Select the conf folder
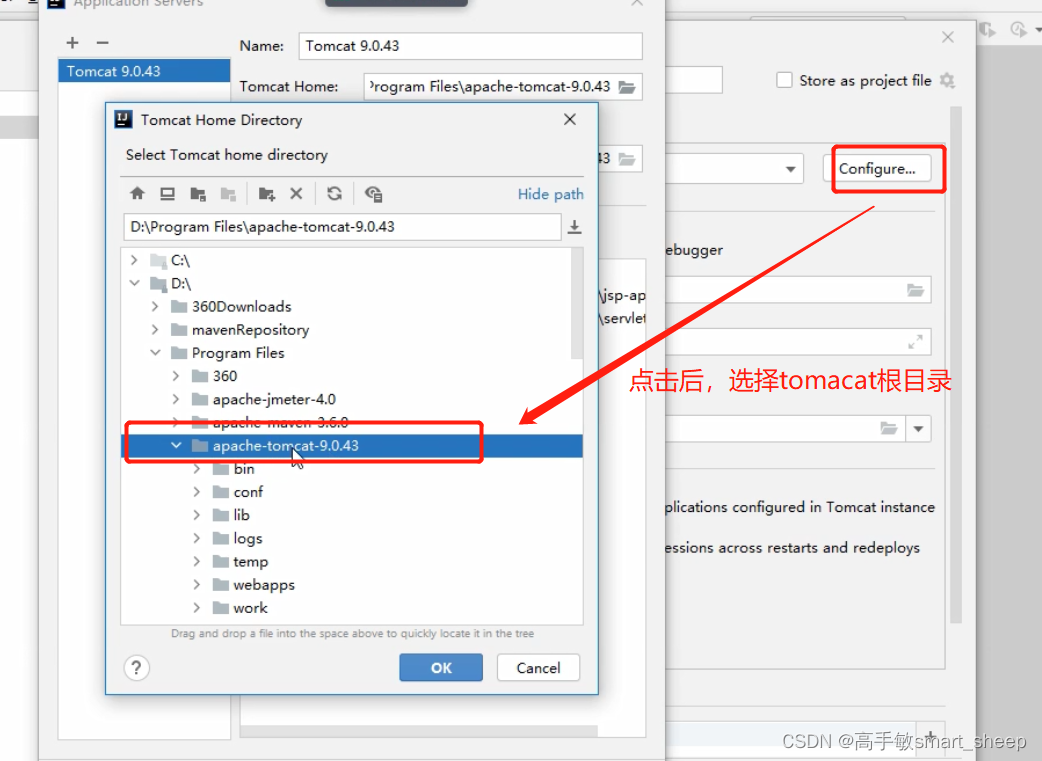Viewport: 1042px width, 761px height. pyautogui.click(x=248, y=492)
